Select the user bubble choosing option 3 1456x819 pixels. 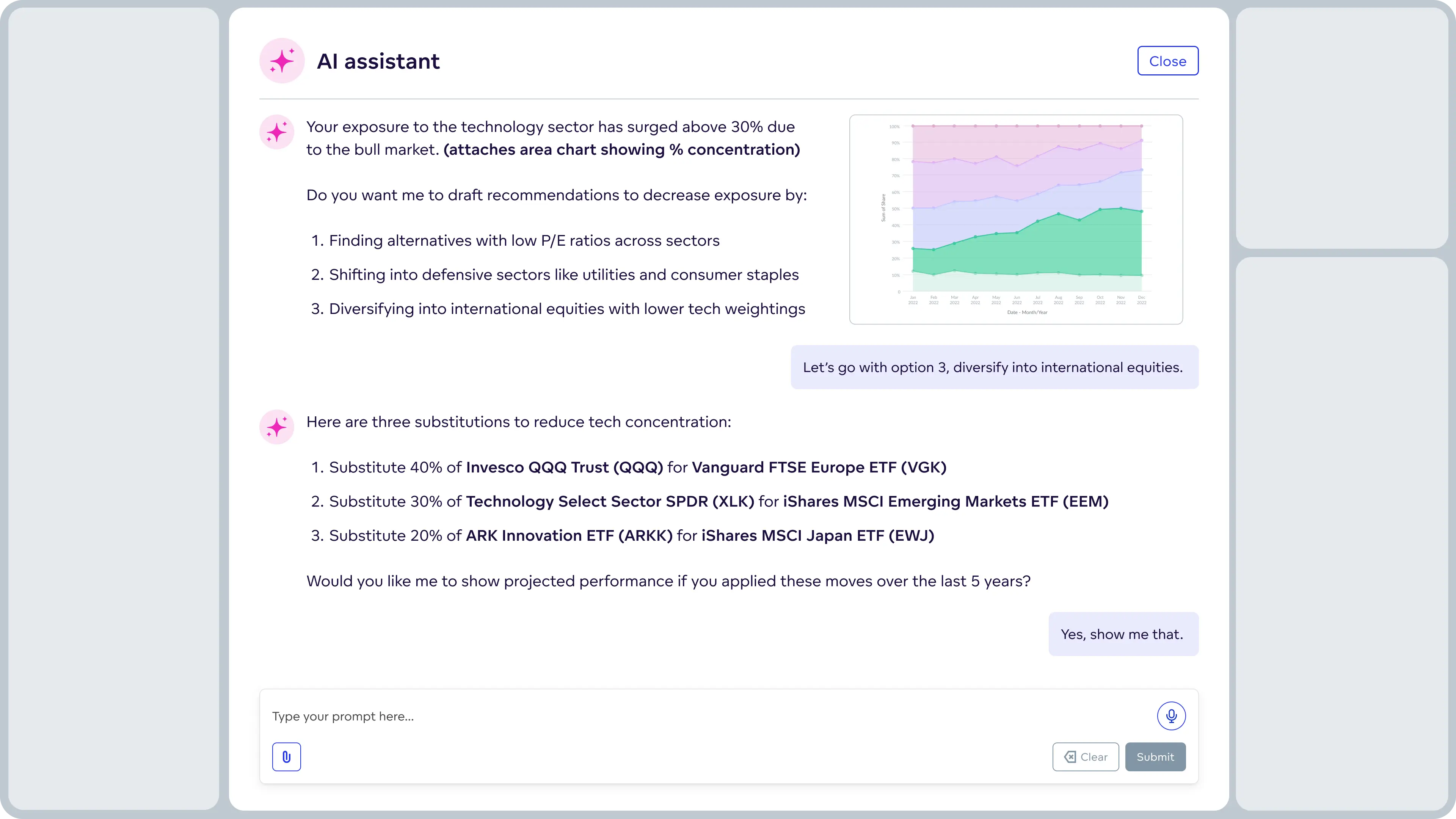[x=993, y=367]
